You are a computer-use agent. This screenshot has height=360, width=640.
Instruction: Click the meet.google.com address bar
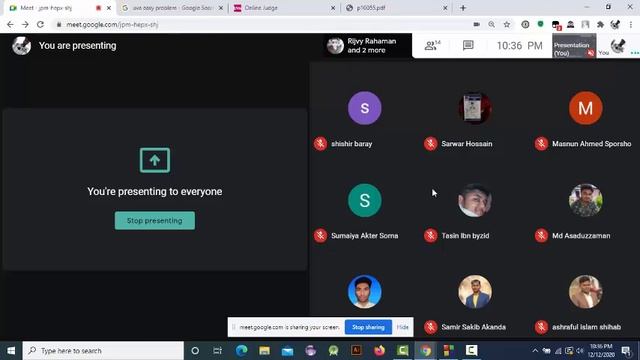click(261, 24)
